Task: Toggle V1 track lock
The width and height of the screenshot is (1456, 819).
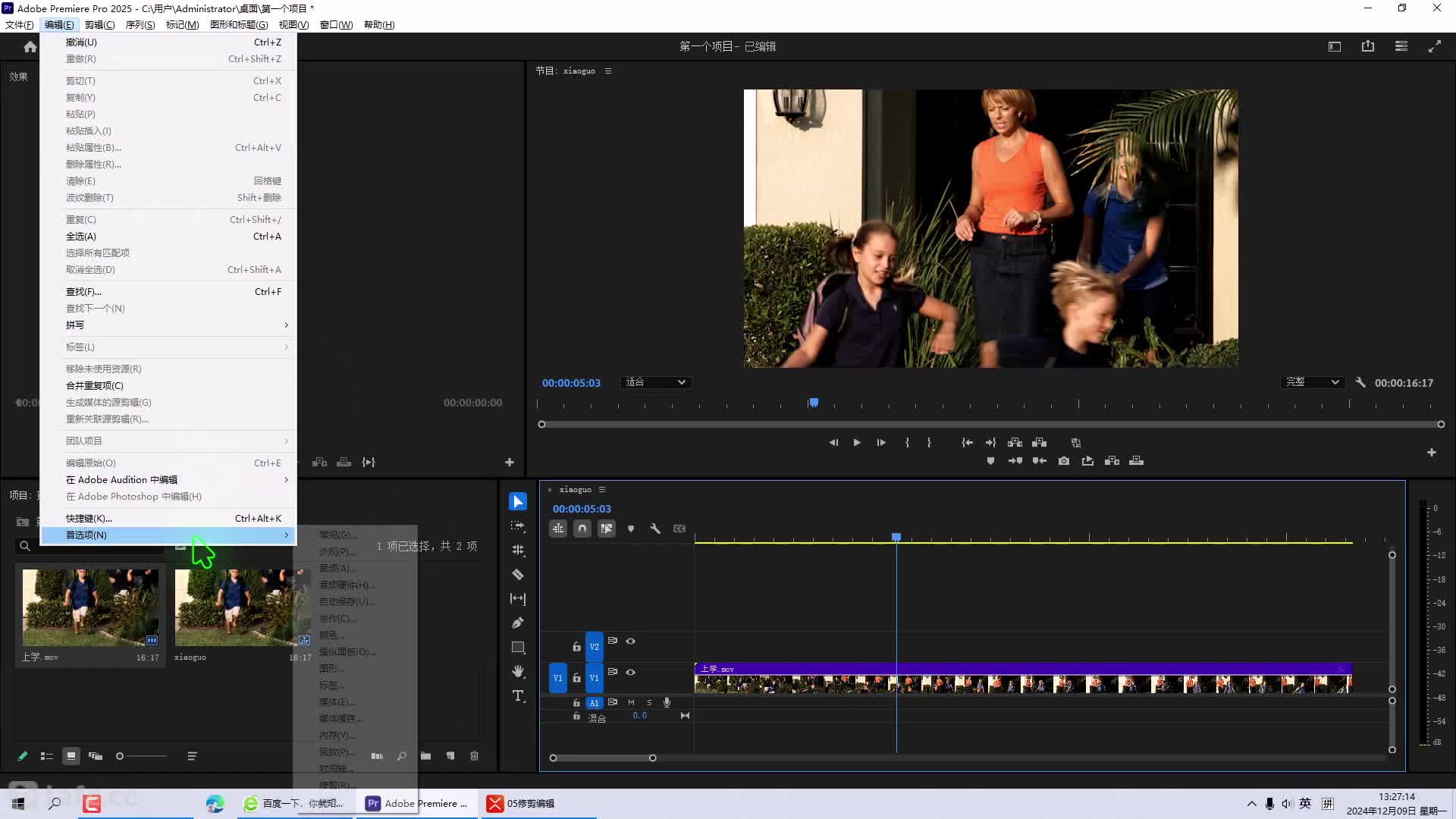Action: coord(576,678)
